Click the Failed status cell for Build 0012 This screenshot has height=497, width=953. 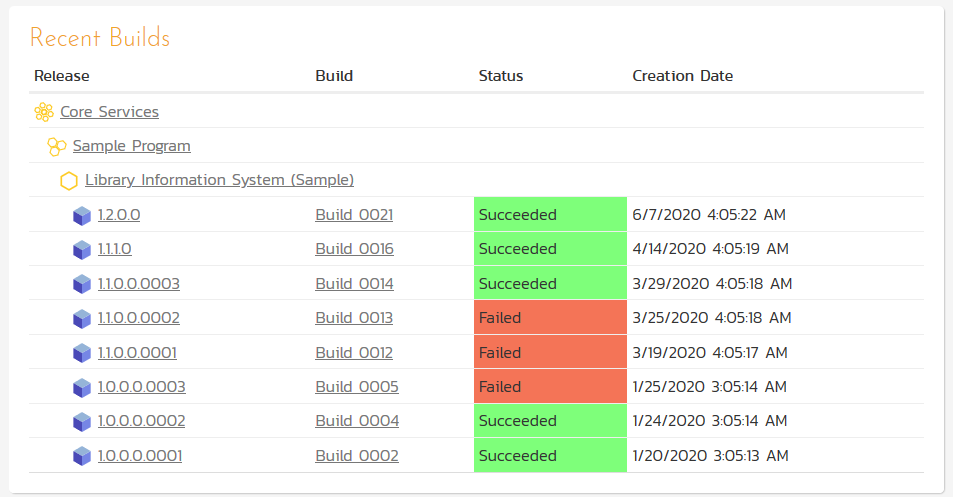click(549, 352)
